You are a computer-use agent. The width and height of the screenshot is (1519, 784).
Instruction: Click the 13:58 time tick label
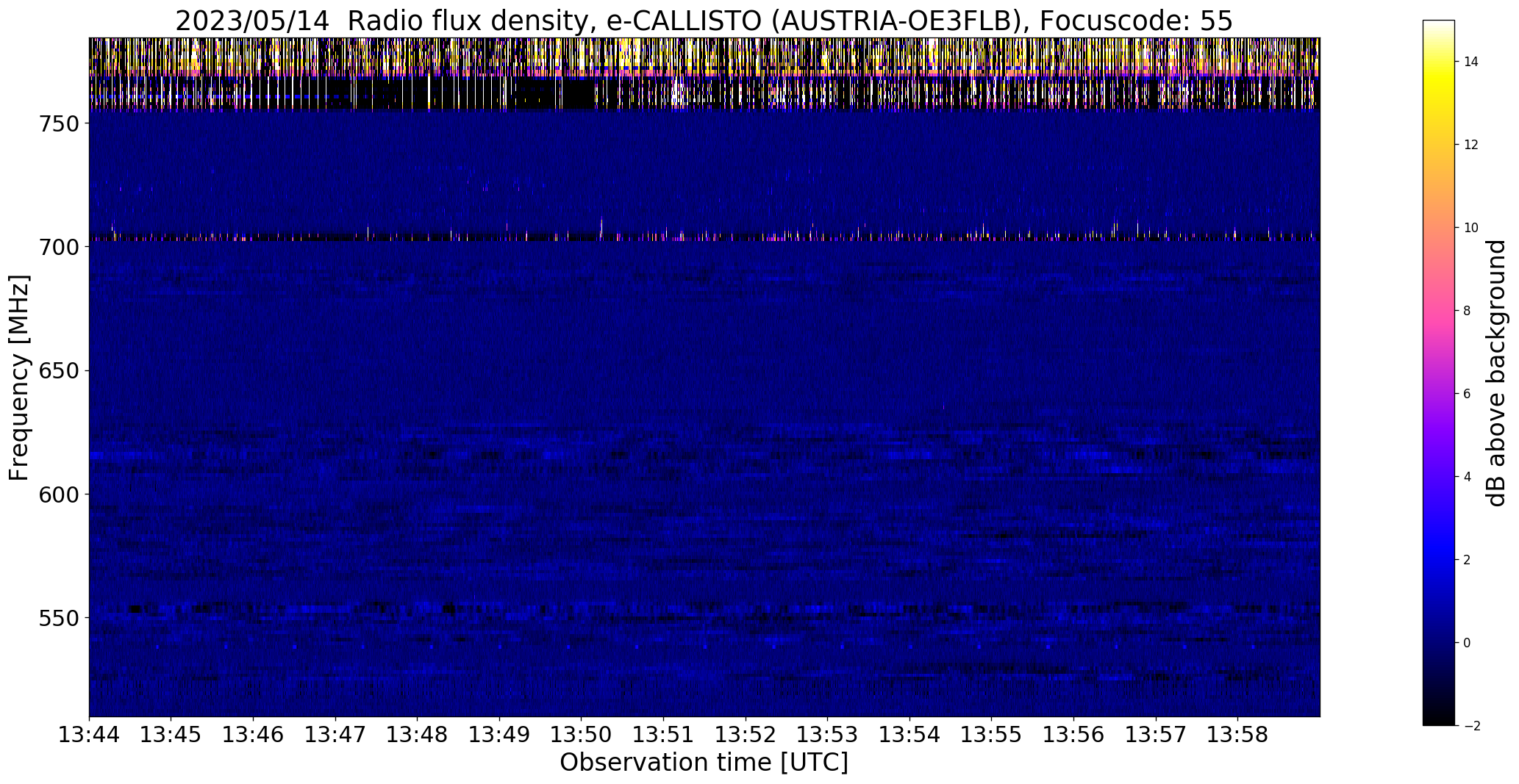point(1238,735)
